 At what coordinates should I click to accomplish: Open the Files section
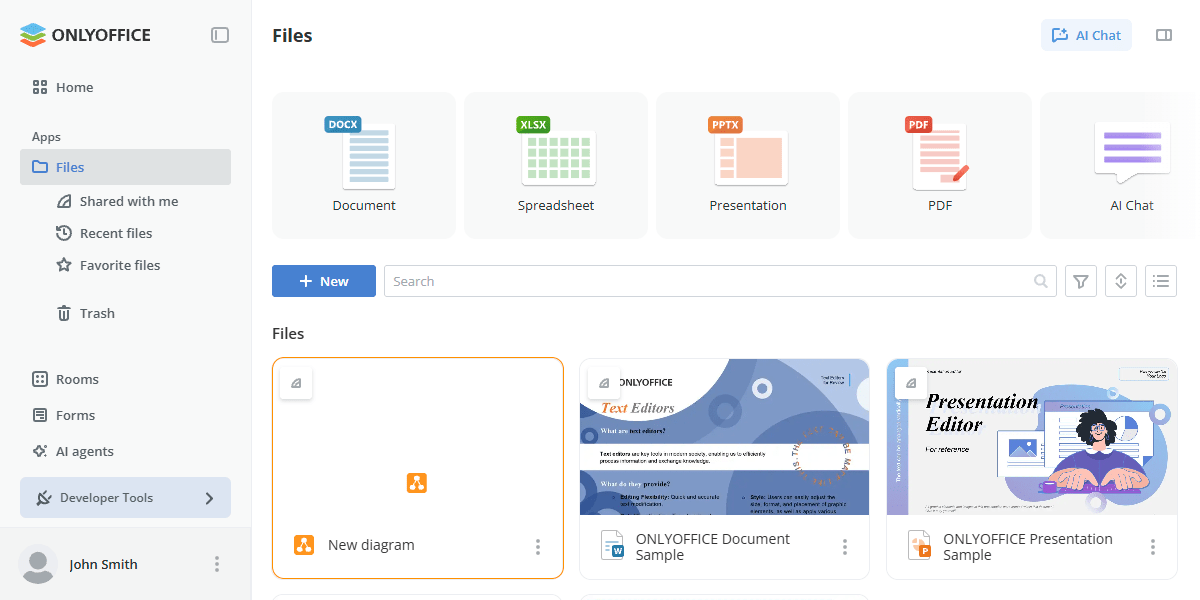coord(125,167)
